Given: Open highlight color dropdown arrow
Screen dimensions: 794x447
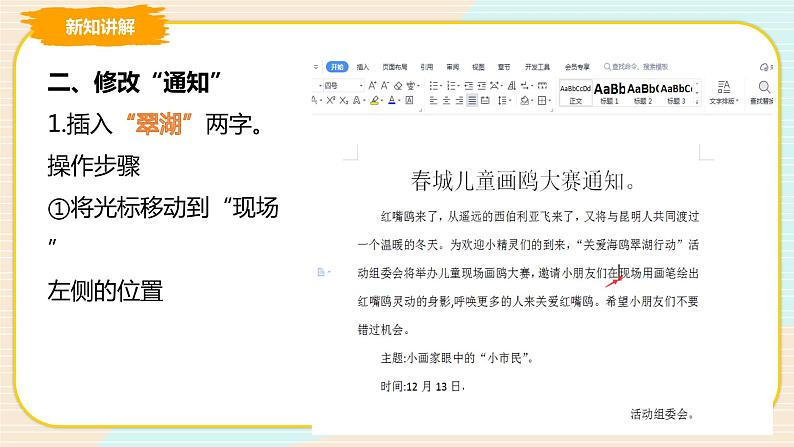Looking at the screenshot, I should tap(382, 100).
